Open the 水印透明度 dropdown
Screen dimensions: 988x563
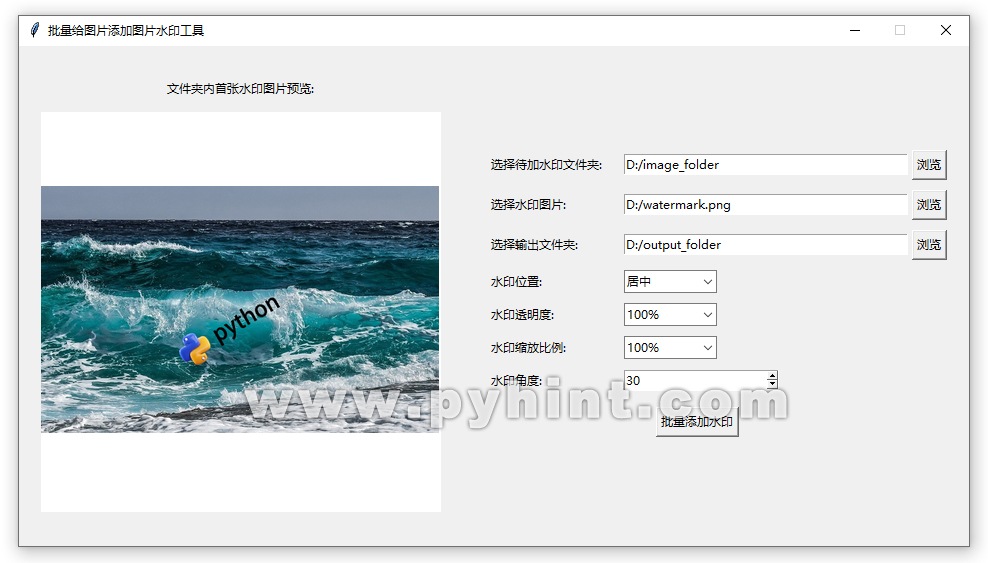pos(670,314)
